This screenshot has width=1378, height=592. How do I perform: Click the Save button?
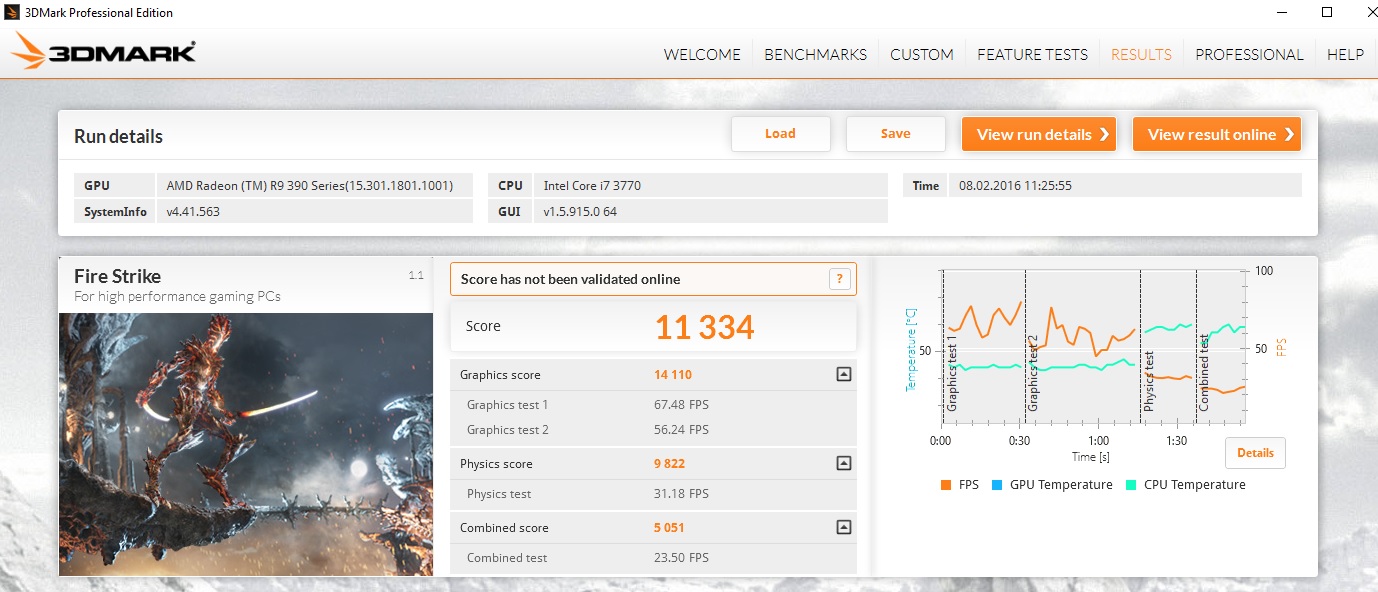[896, 134]
